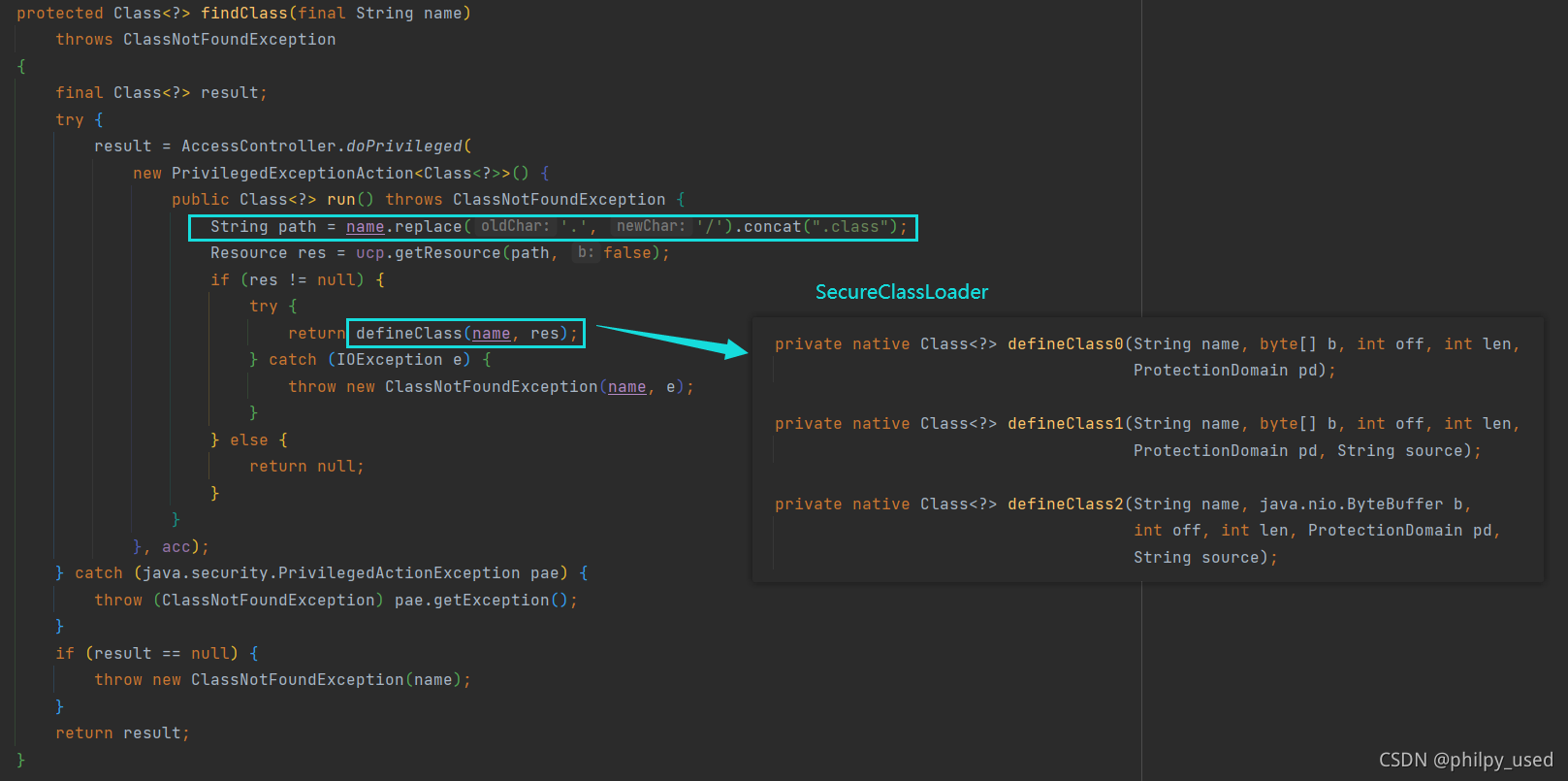1568x781 pixels.
Task: Click the getResource method call
Action: coord(447,252)
